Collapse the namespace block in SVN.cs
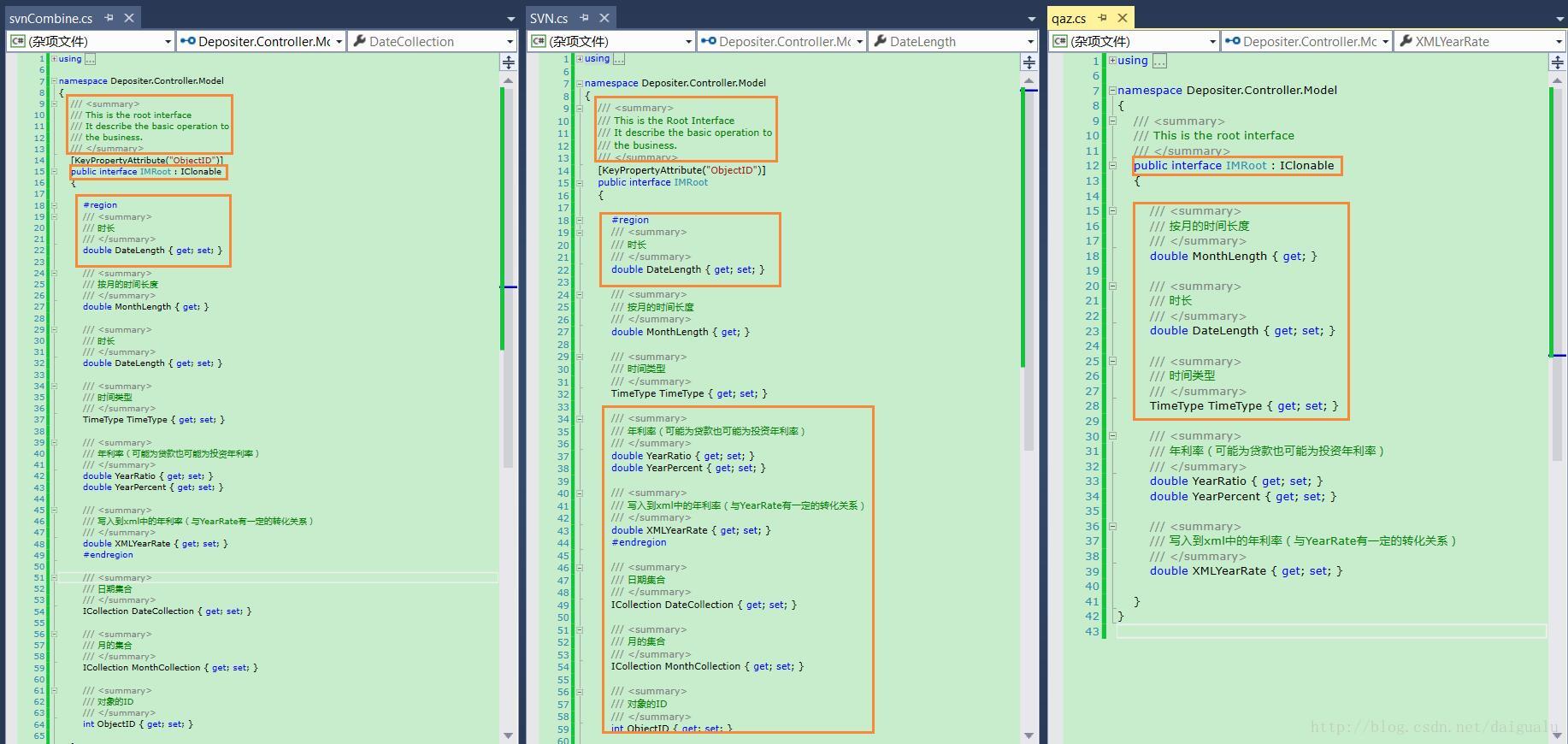 (580, 83)
